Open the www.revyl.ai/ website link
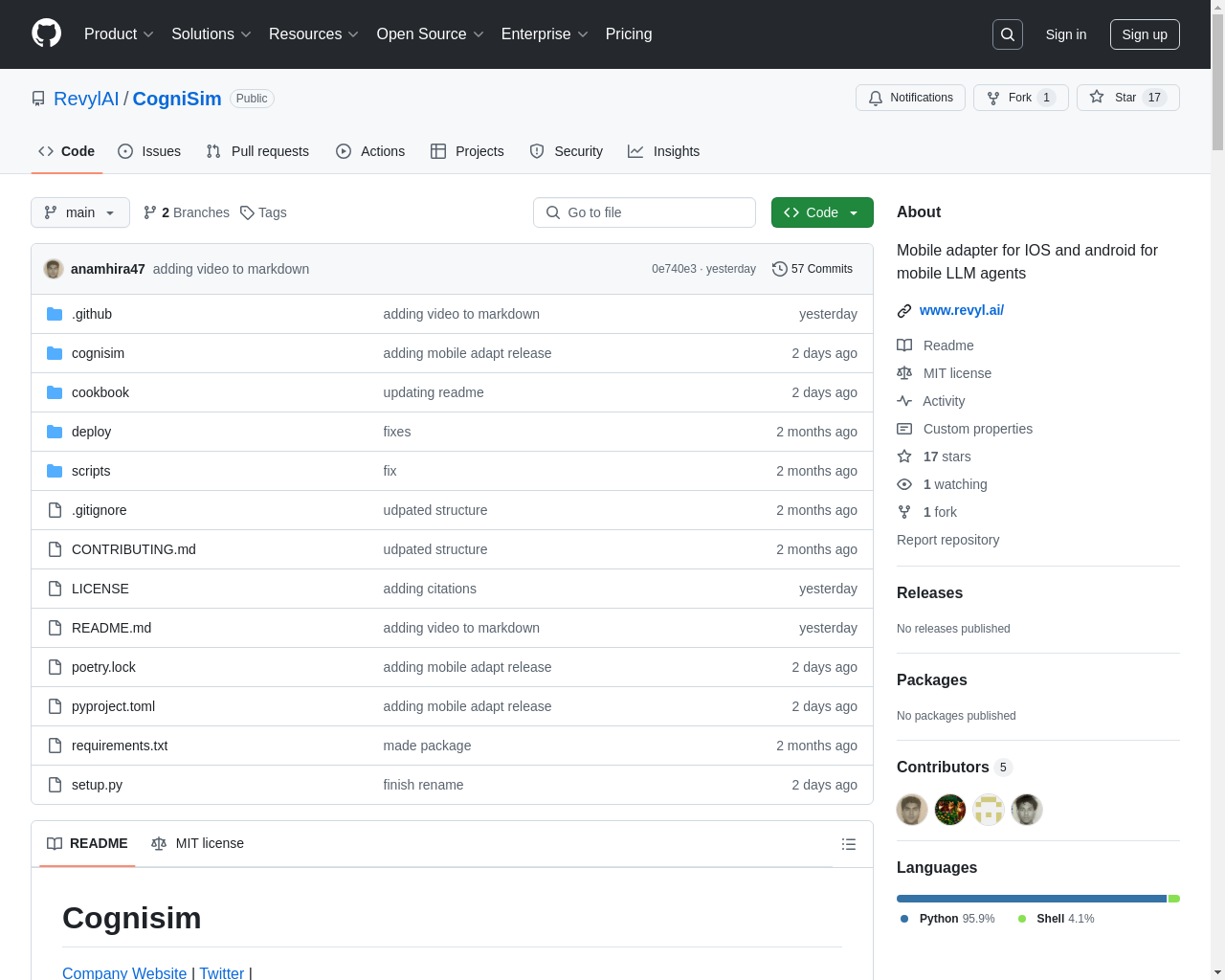The width and height of the screenshot is (1225, 980). click(x=962, y=310)
